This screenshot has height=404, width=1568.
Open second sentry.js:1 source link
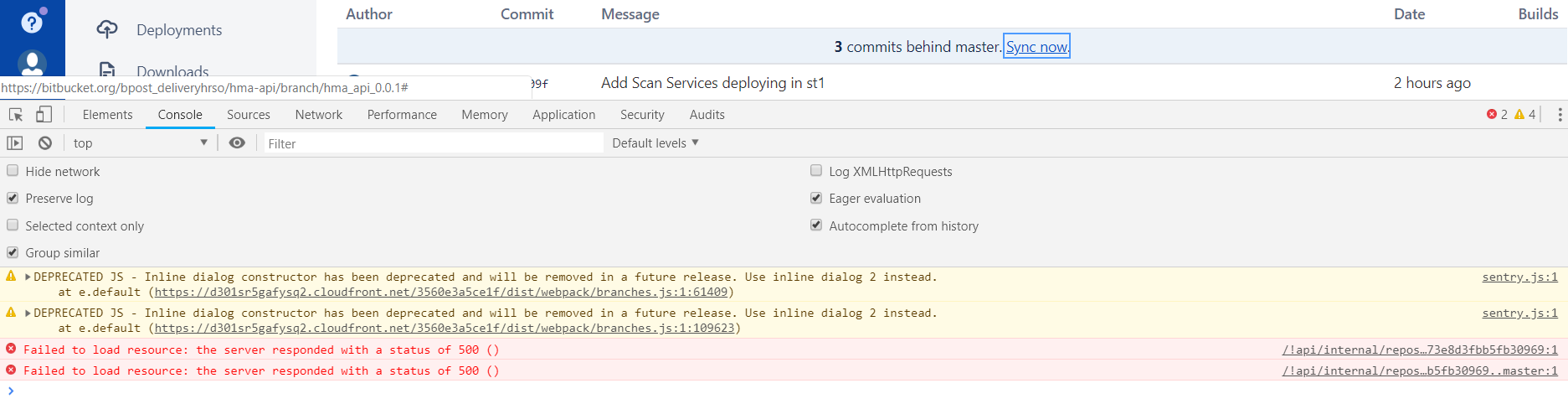coord(1519,313)
